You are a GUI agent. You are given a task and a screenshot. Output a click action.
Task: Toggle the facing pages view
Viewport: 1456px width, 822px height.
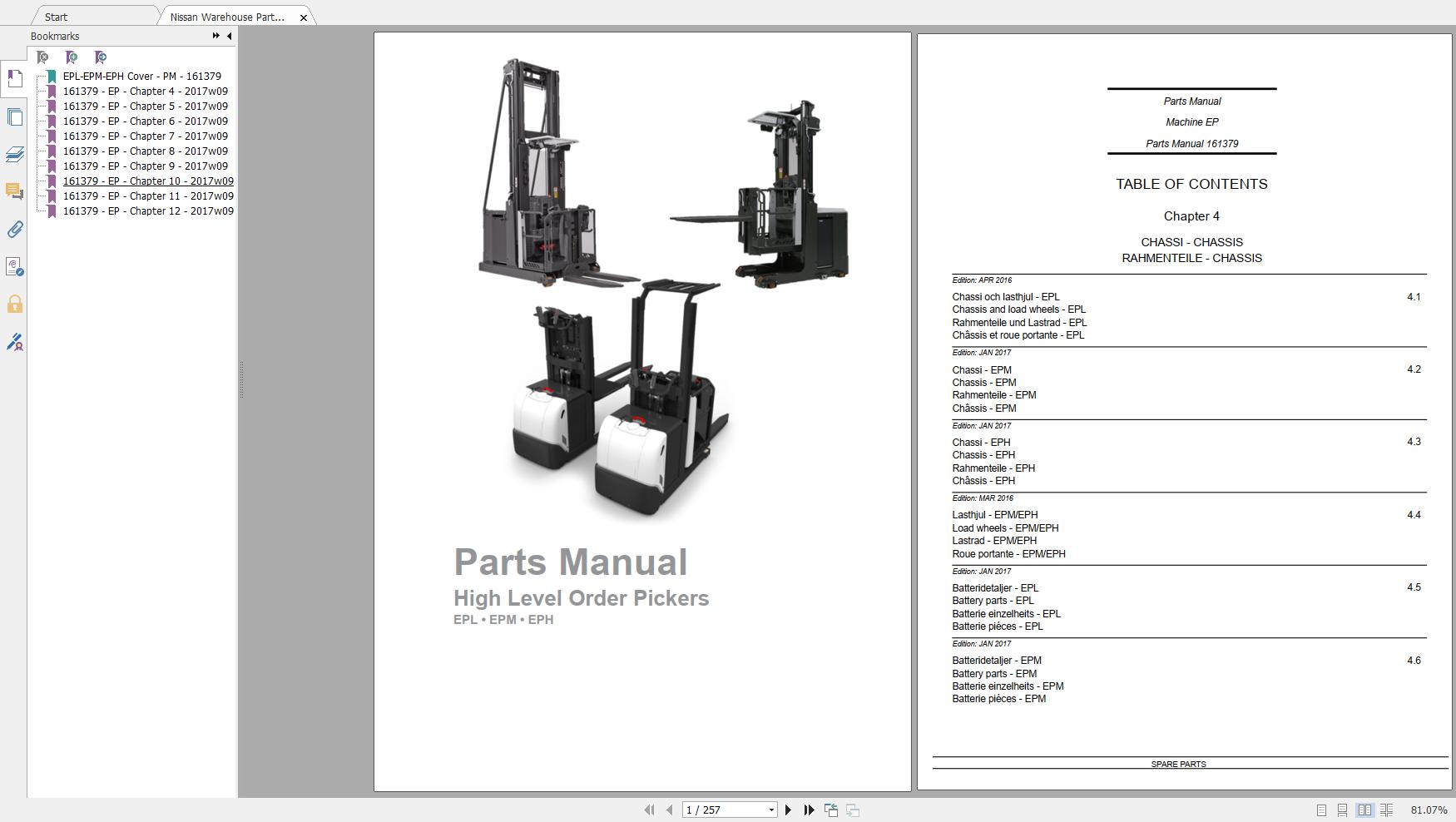click(x=1364, y=810)
